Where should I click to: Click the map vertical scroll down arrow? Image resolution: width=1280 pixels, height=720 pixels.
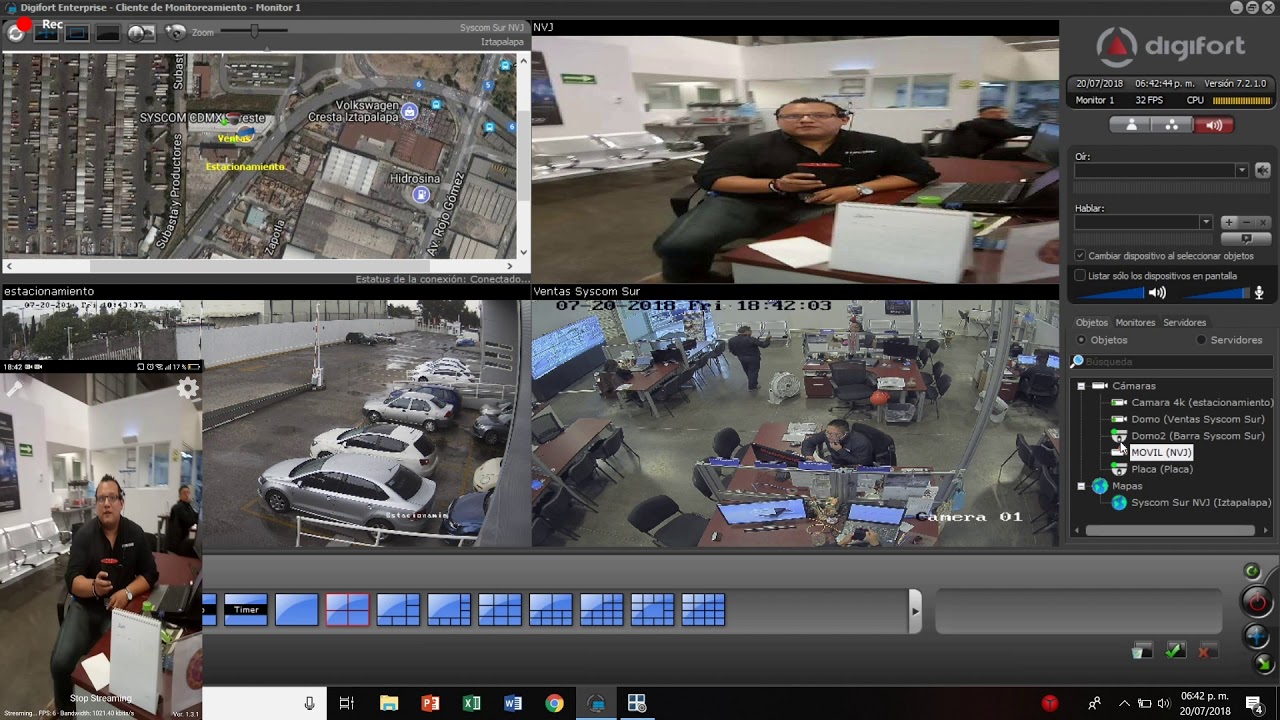(x=522, y=252)
